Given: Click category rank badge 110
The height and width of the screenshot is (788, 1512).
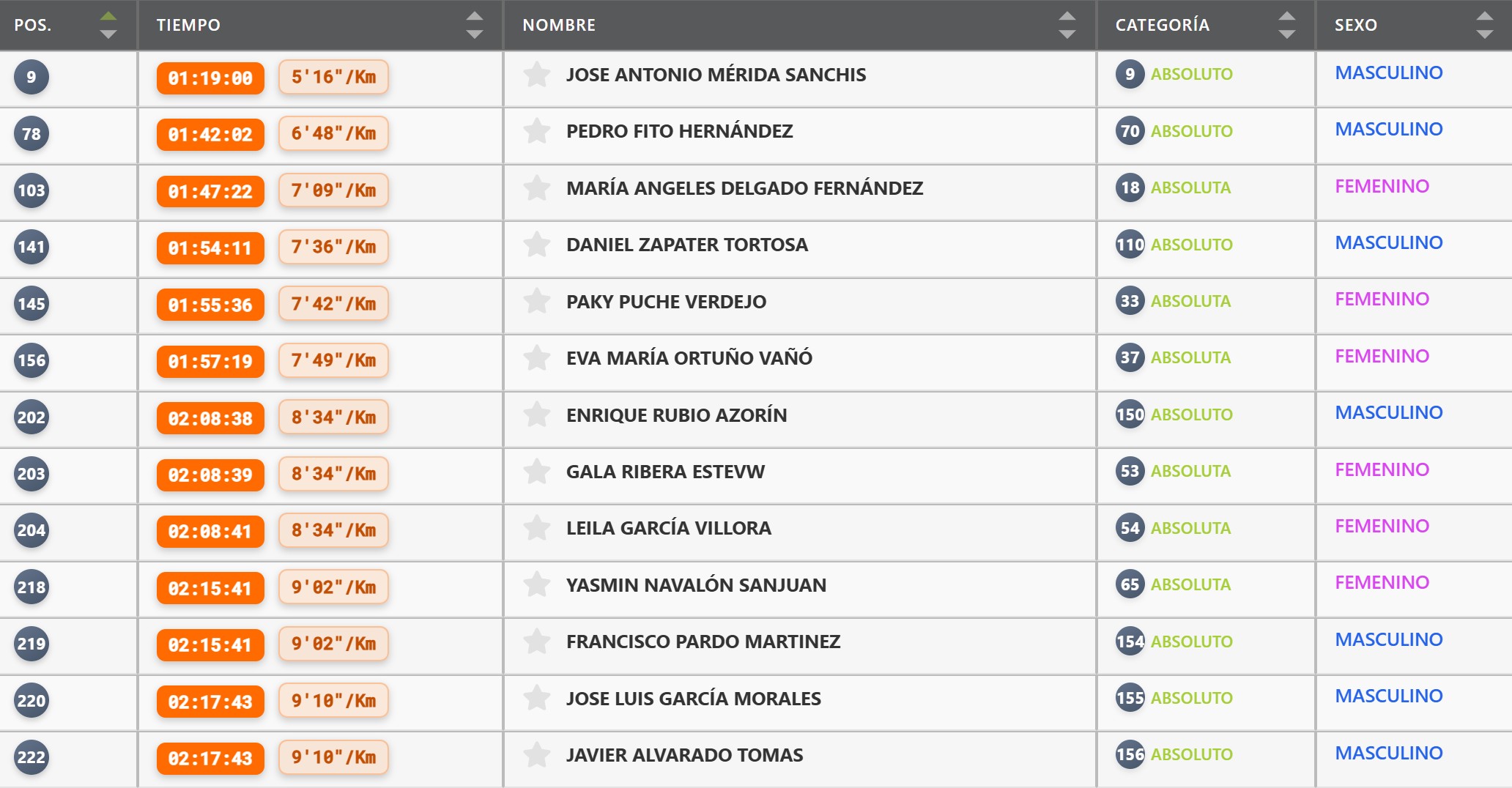Looking at the screenshot, I should click(1130, 245).
